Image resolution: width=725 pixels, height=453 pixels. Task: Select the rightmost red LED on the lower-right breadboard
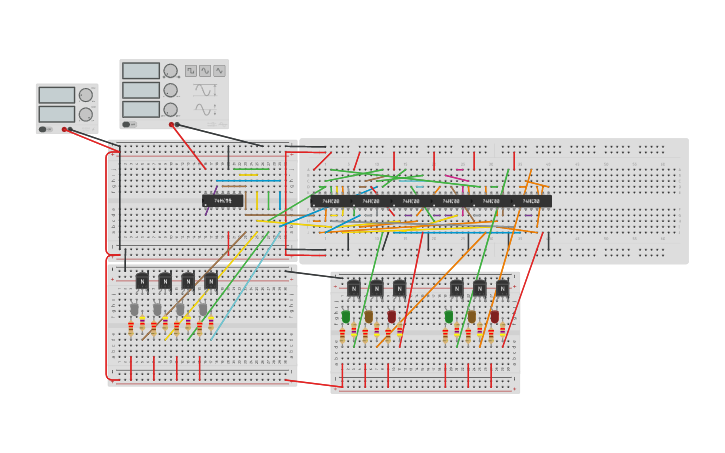494,317
